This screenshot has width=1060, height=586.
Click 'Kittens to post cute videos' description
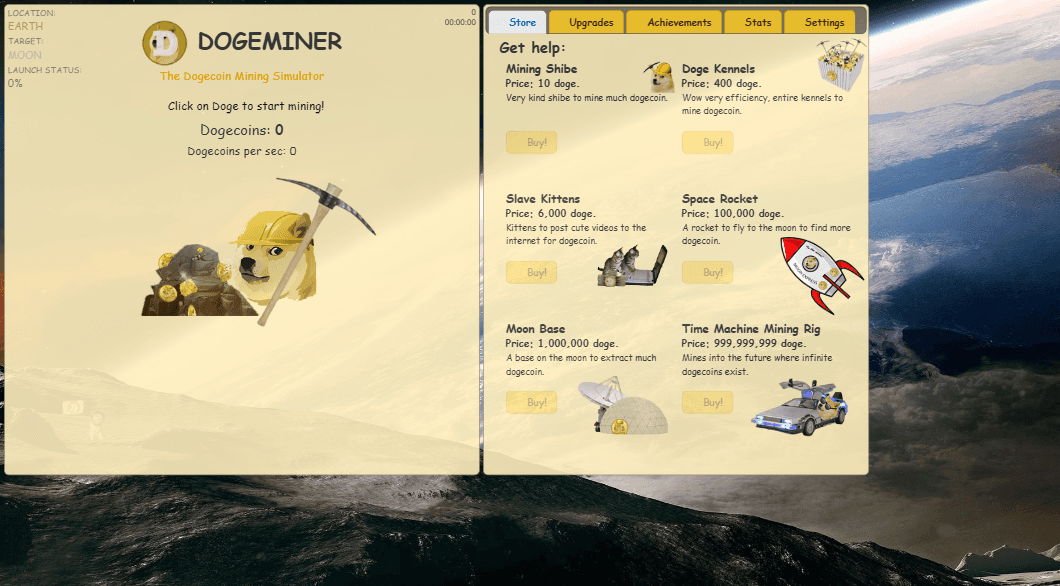tap(576, 235)
